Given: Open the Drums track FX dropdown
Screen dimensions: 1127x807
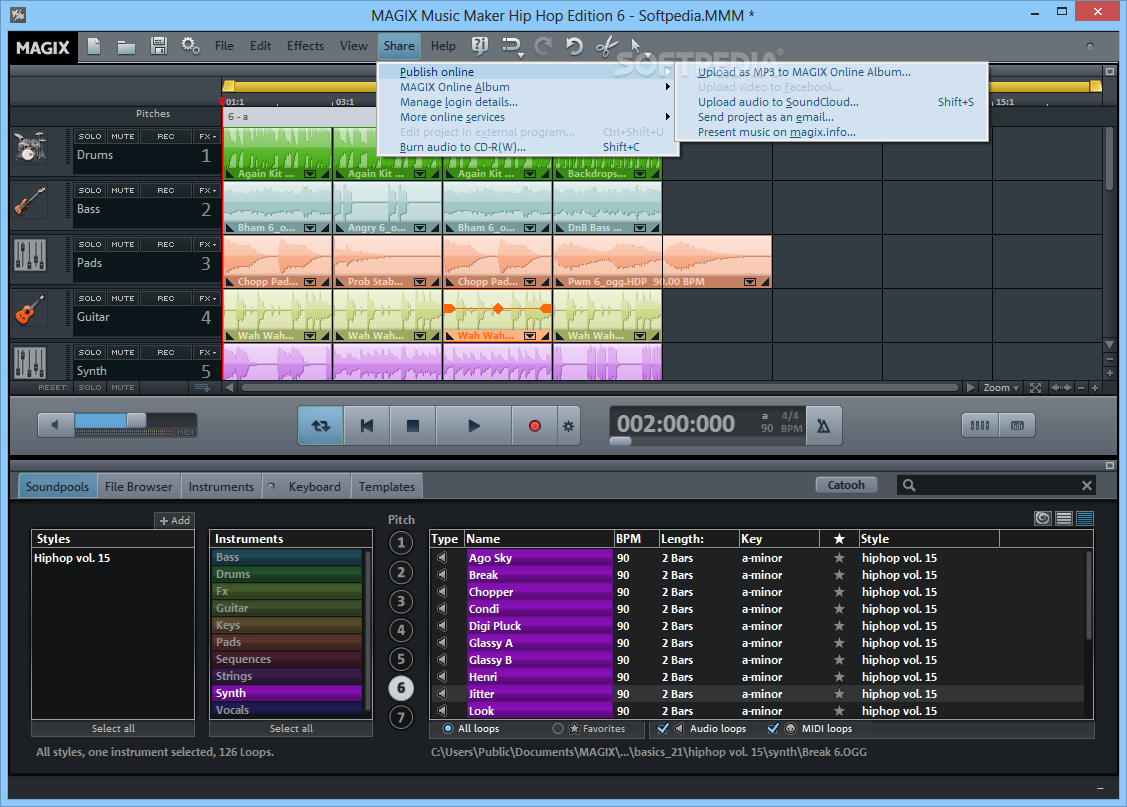Looking at the screenshot, I should coord(207,136).
